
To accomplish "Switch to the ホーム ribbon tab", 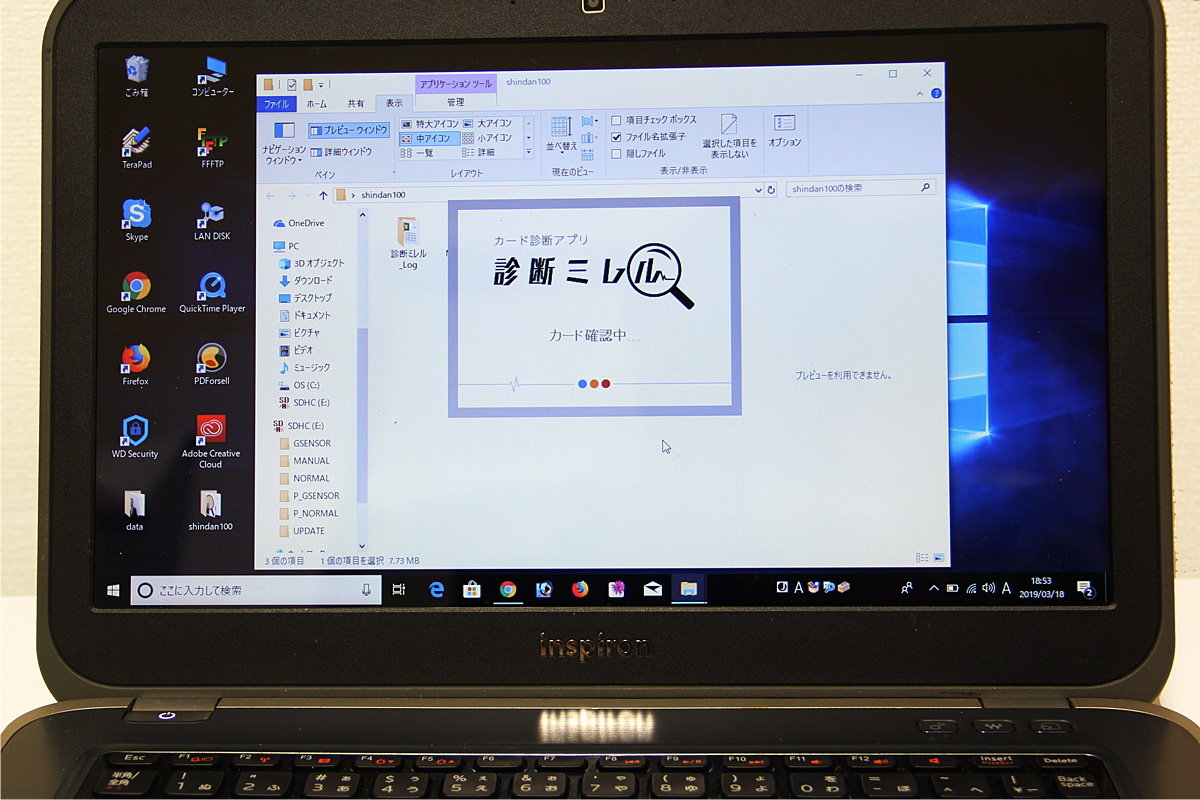I will point(316,104).
